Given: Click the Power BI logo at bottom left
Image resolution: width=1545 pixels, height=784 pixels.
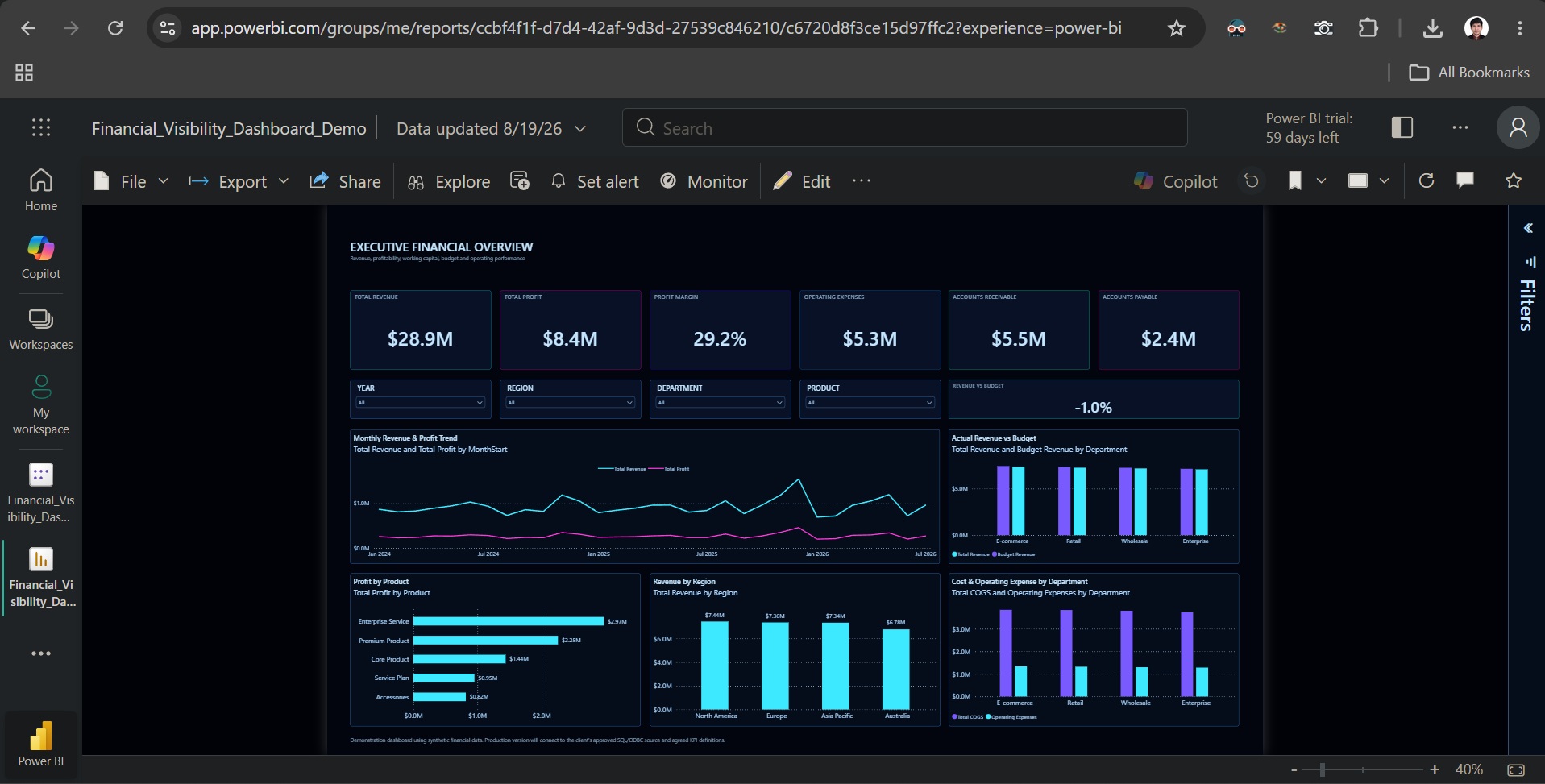Looking at the screenshot, I should click(41, 745).
